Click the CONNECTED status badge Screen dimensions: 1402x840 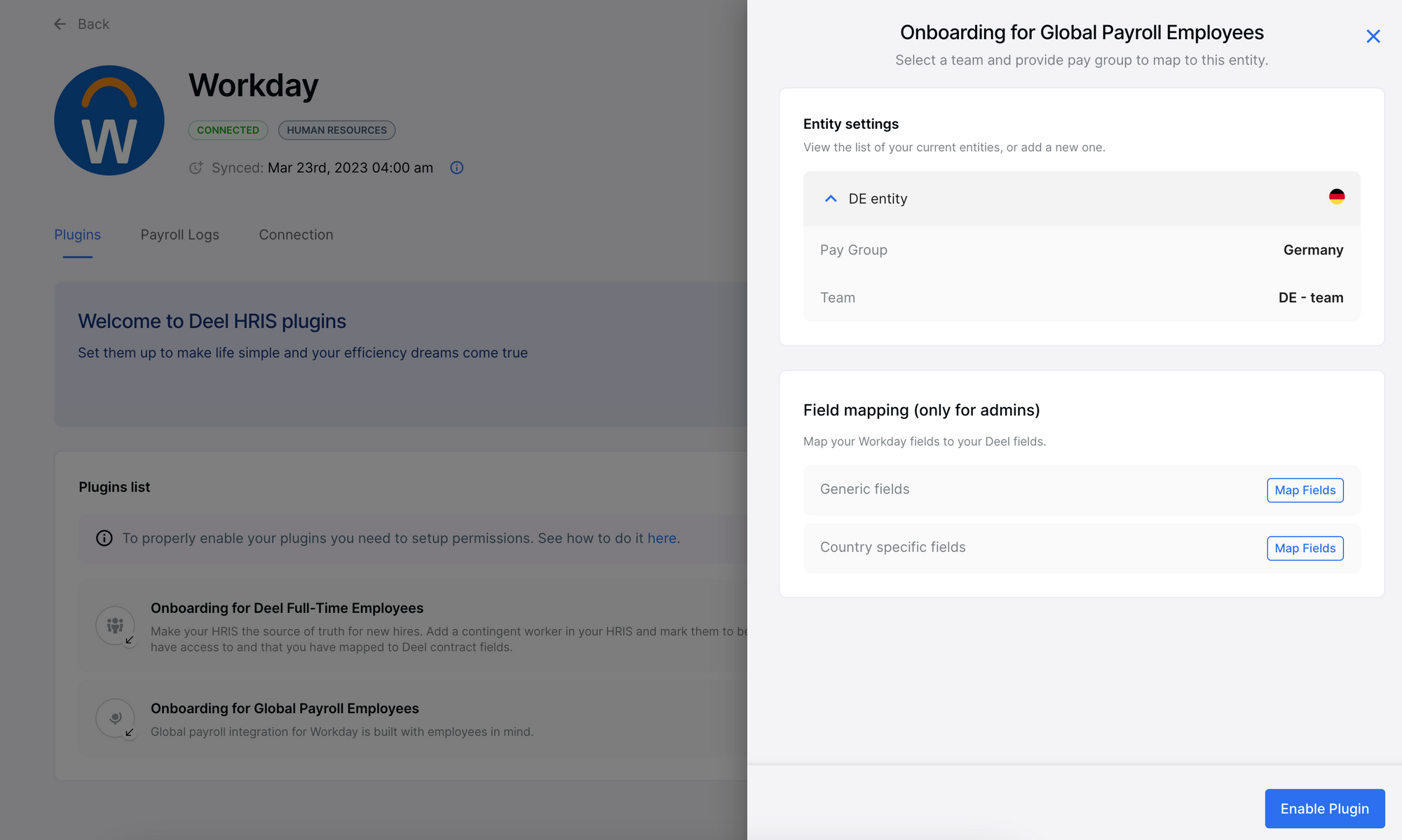tap(228, 130)
